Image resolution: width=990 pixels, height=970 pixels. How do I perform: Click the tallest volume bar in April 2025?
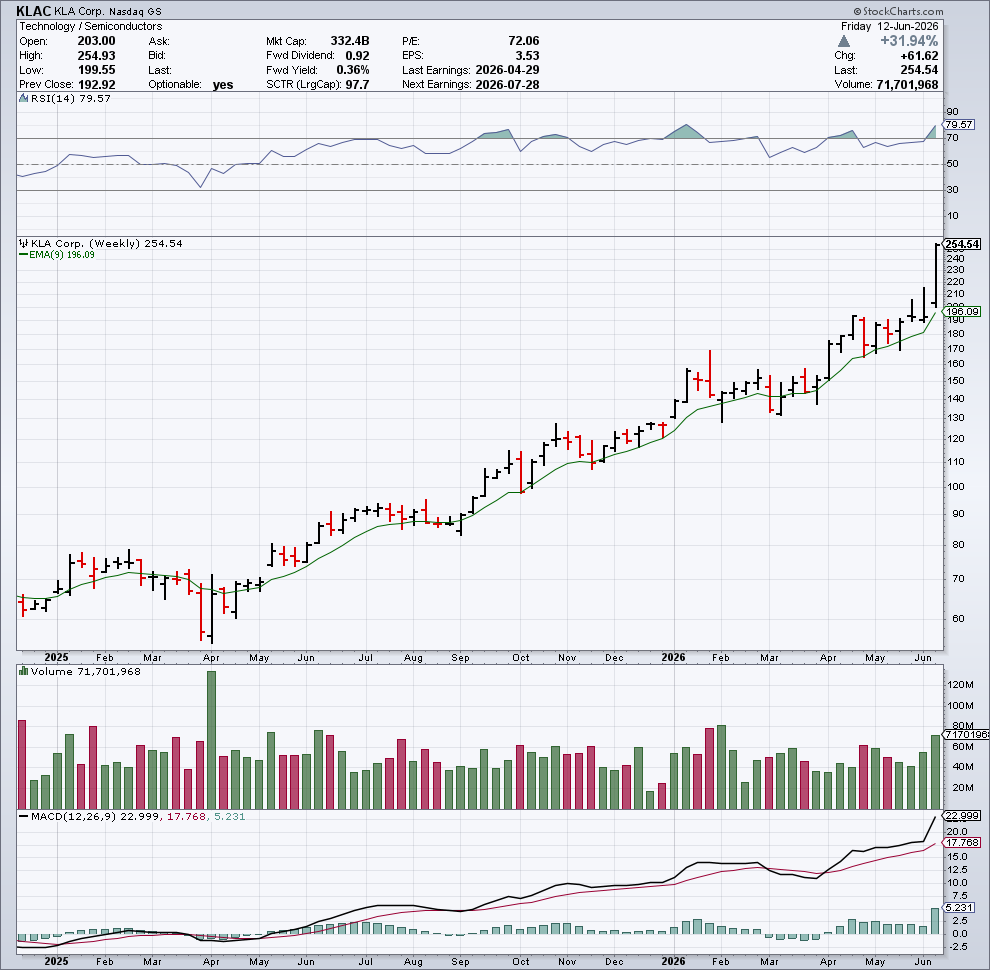click(x=212, y=739)
